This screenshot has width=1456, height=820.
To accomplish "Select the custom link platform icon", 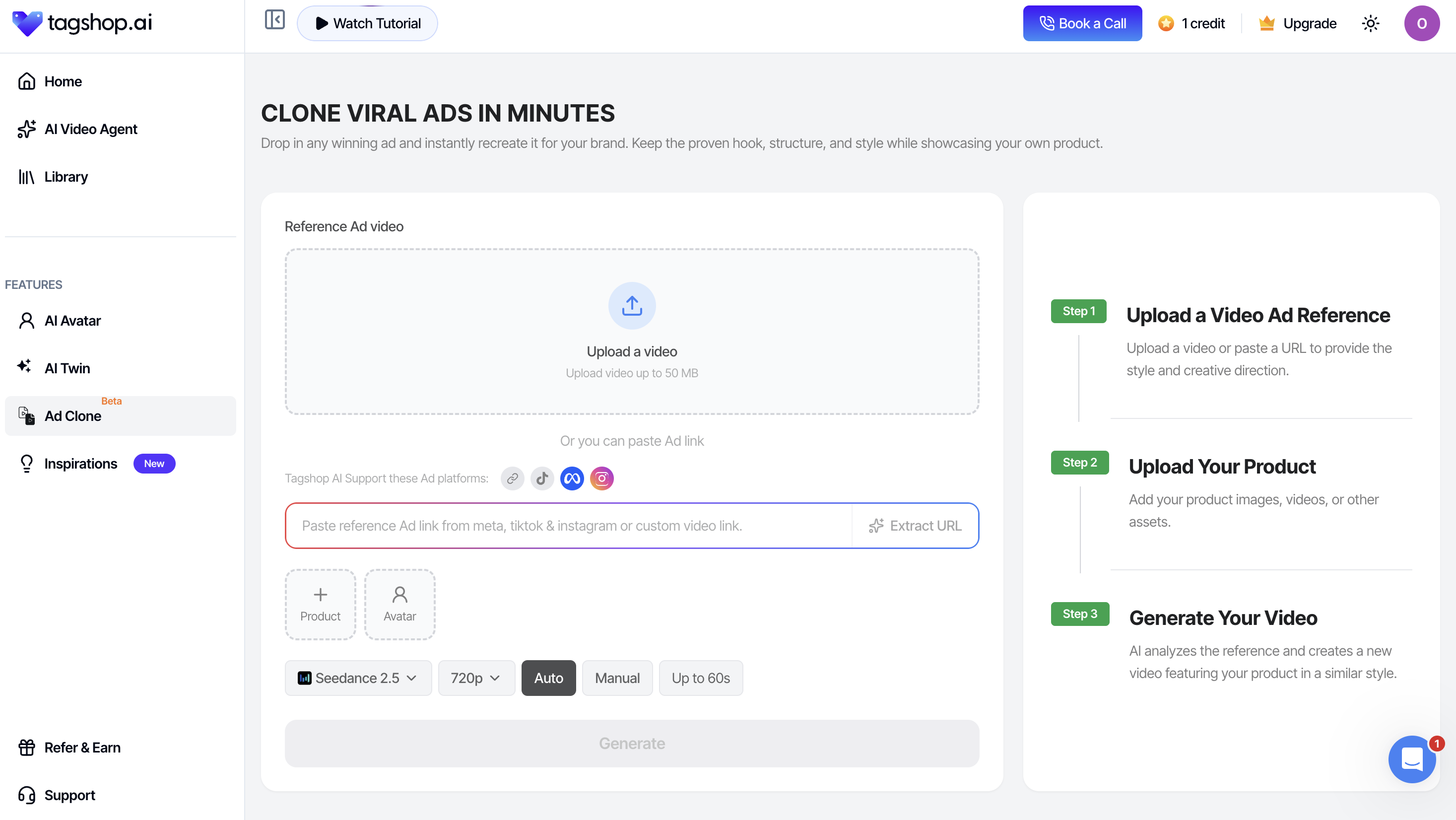I will click(x=512, y=478).
